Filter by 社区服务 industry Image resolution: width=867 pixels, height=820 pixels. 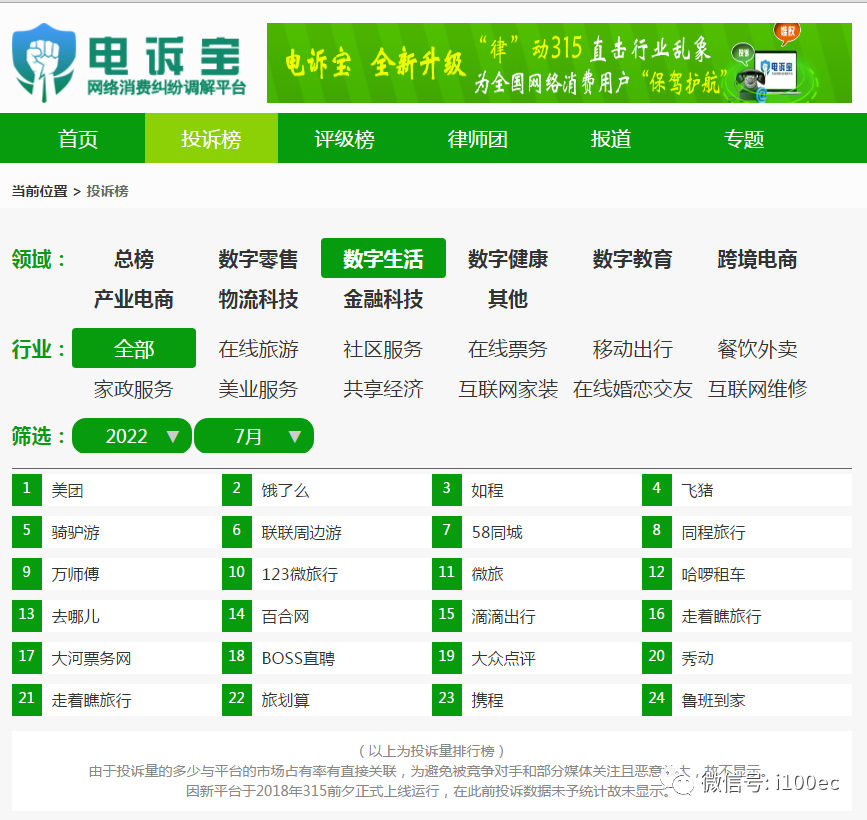tap(383, 349)
